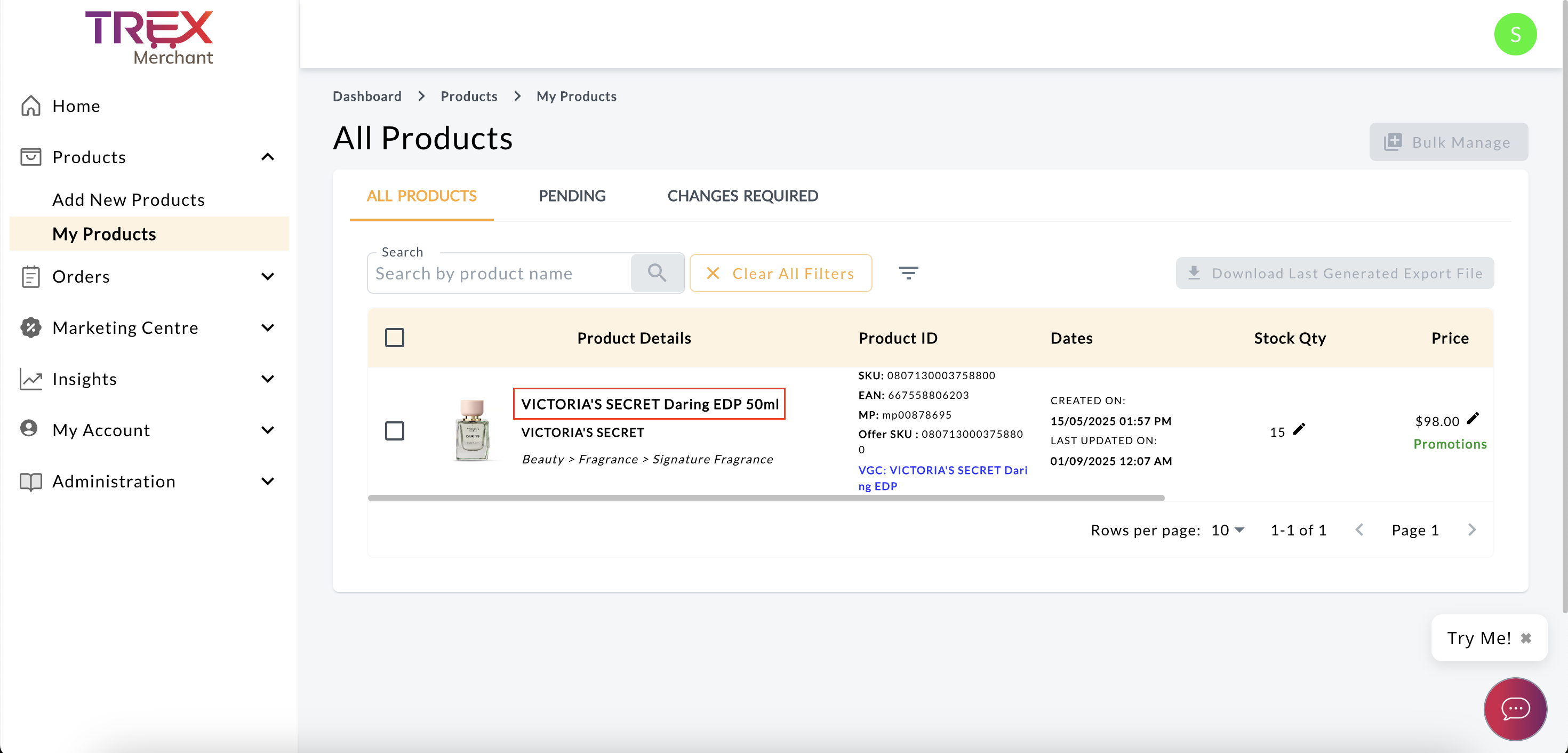Edit price pencil icon beside $98.00
The image size is (1568, 753).
1473,418
